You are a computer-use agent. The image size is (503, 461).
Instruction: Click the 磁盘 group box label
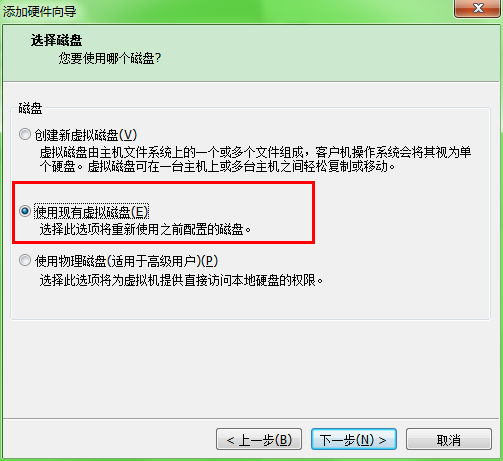pos(30,108)
